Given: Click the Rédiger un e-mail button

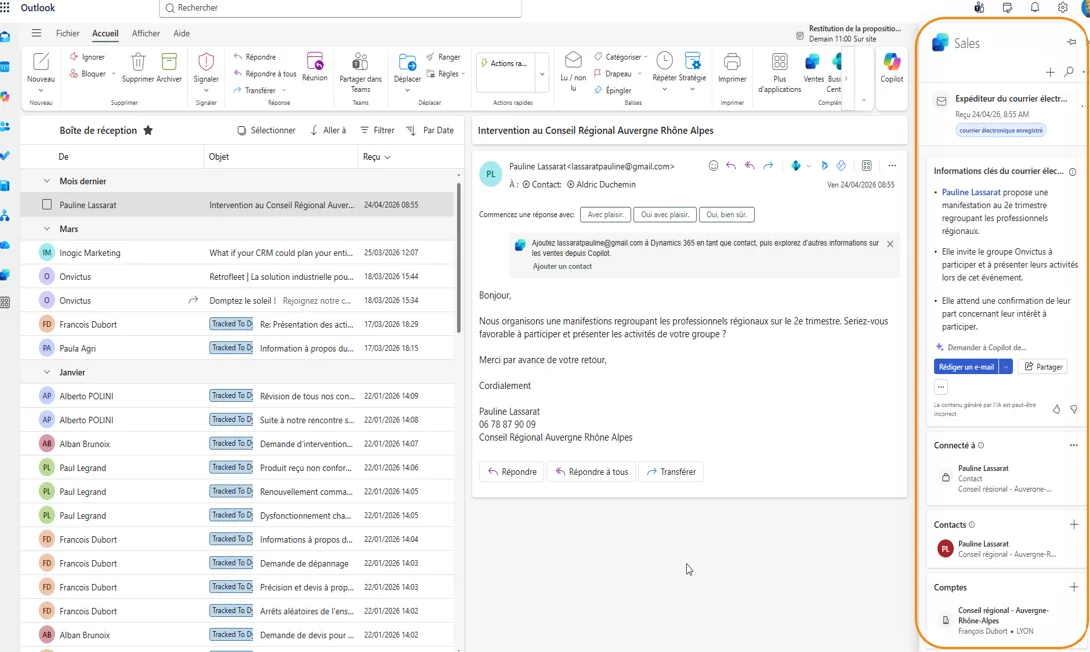Looking at the screenshot, I should point(966,366).
